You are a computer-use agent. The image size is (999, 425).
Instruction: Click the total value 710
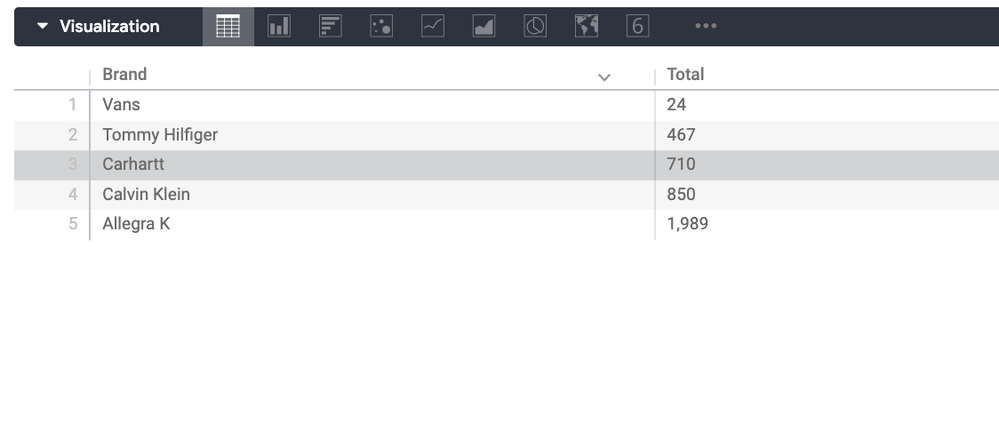coord(681,164)
